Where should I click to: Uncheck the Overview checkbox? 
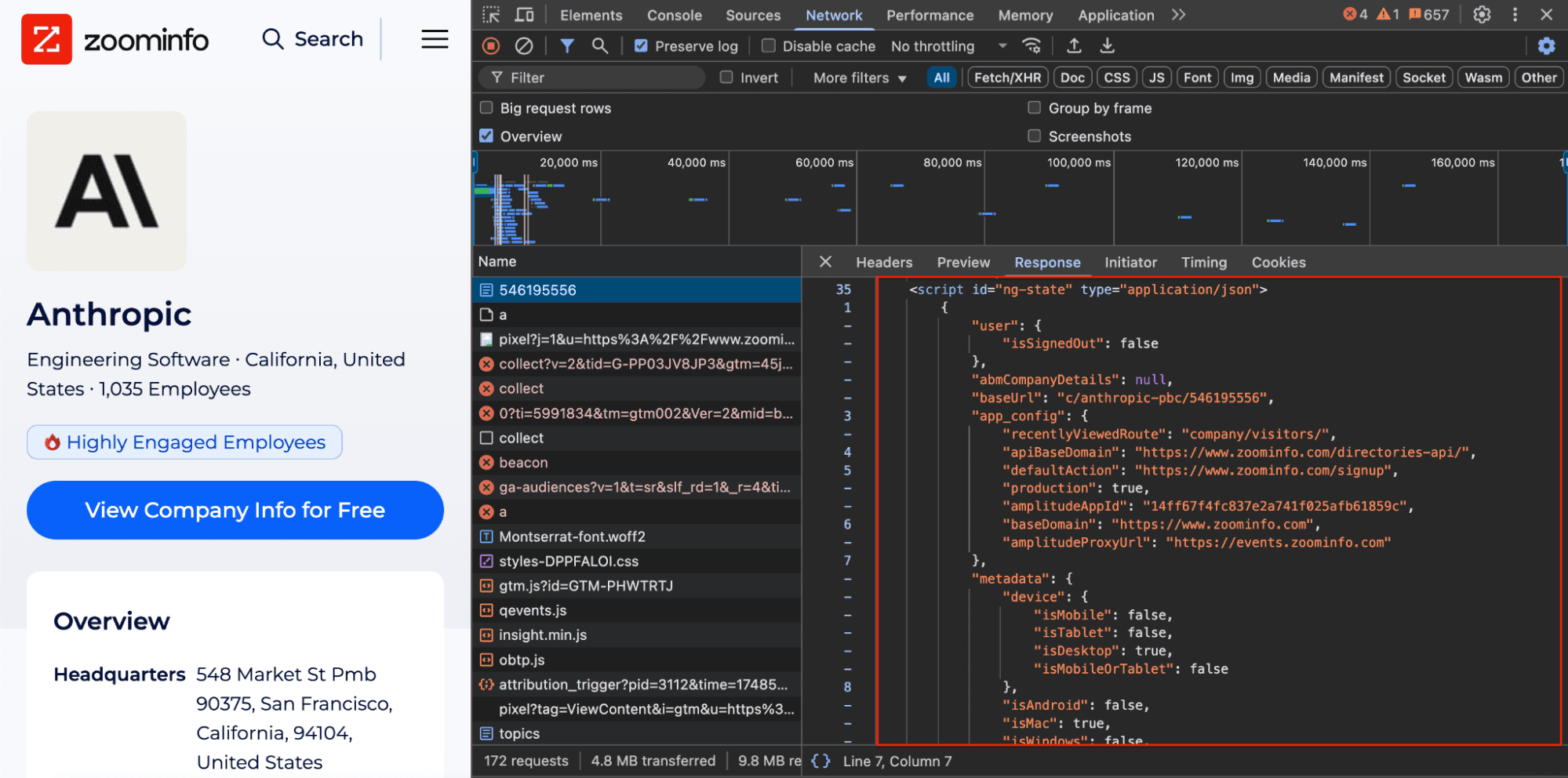pos(486,136)
